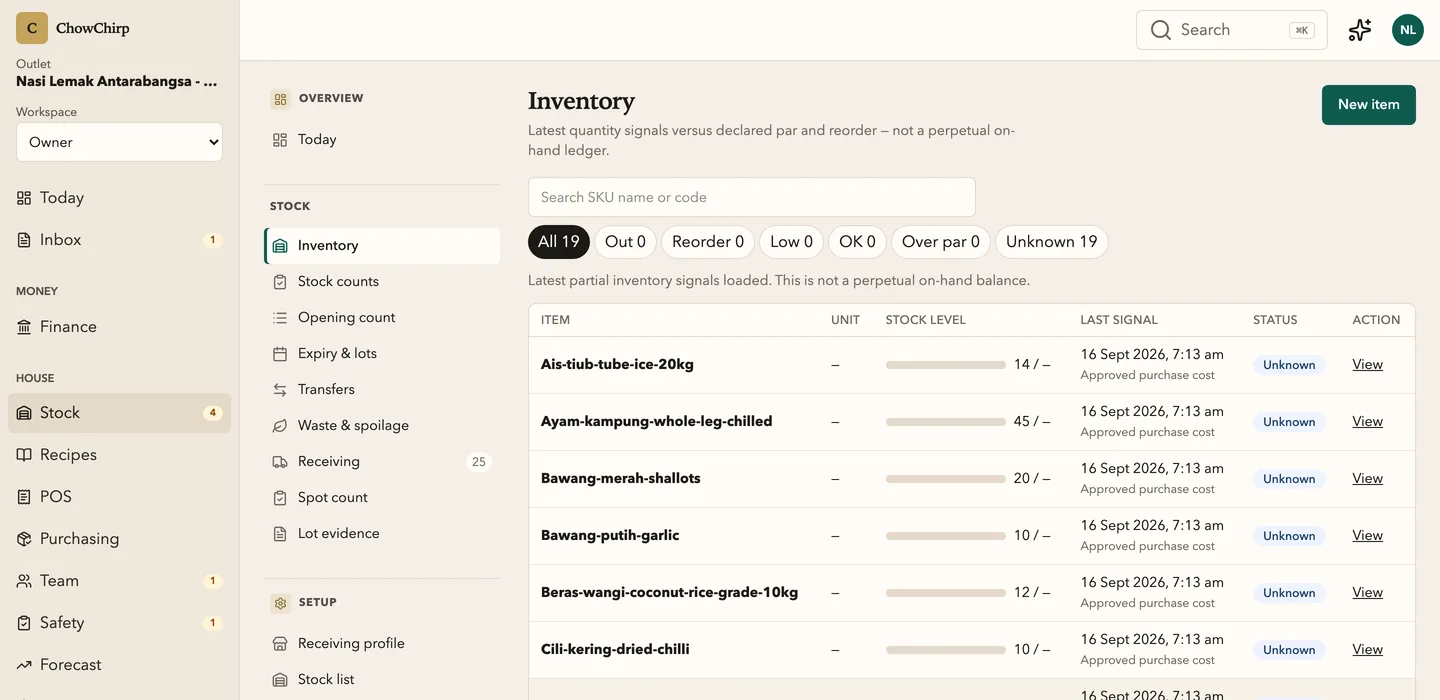Click the Forecast trend icon
Screen dimensions: 1440x700
[24, 665]
